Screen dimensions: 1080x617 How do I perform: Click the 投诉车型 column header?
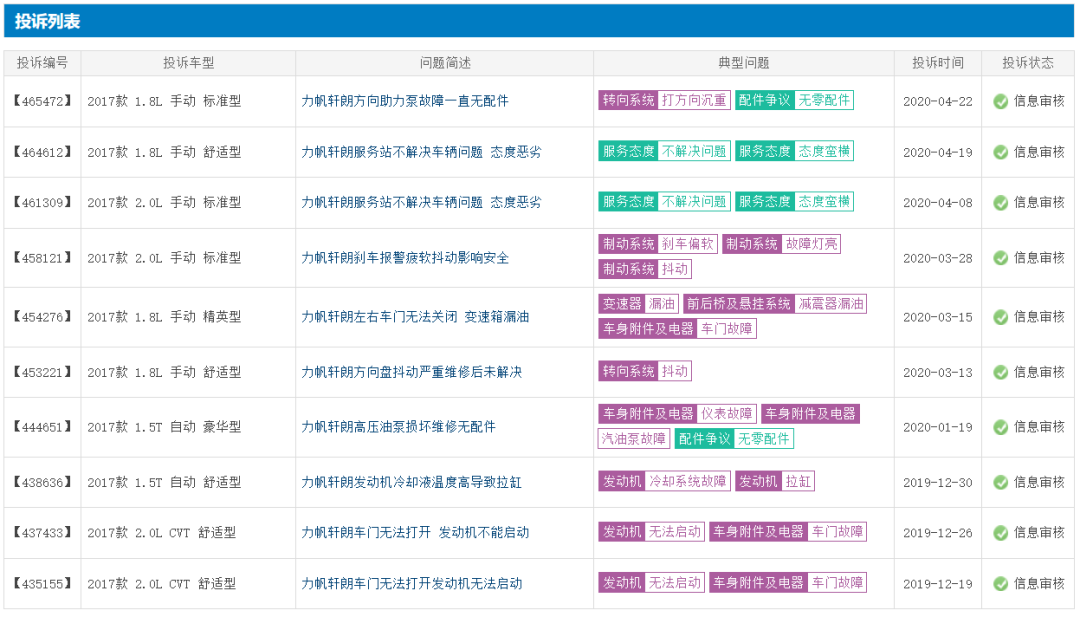188,63
